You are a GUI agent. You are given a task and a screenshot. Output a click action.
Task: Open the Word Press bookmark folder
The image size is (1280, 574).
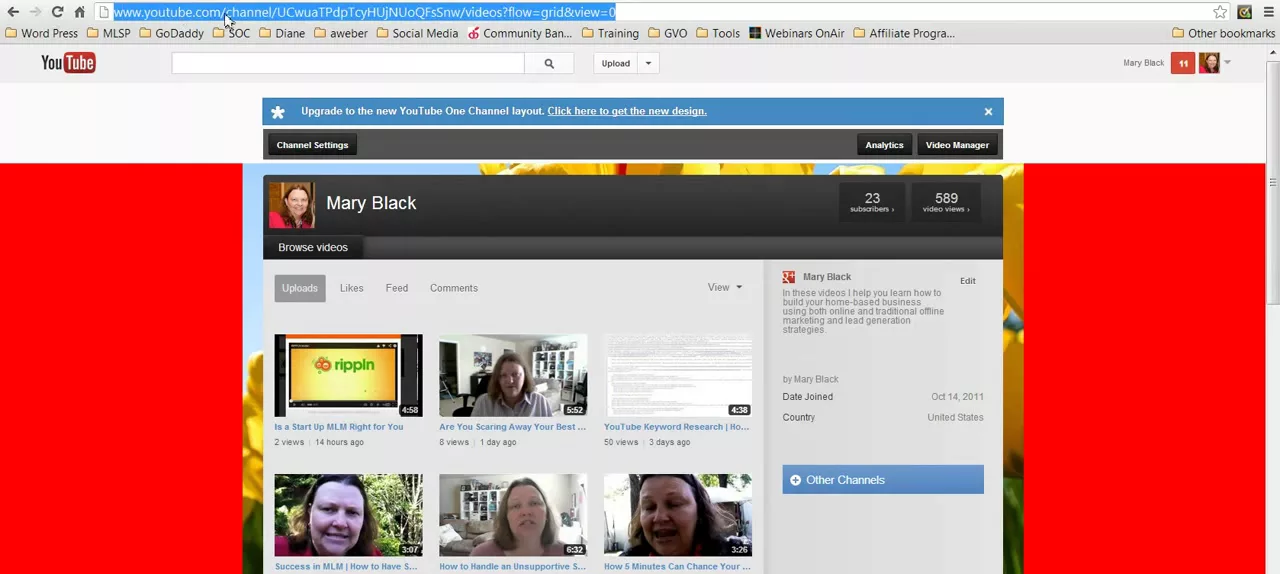click(x=41, y=33)
